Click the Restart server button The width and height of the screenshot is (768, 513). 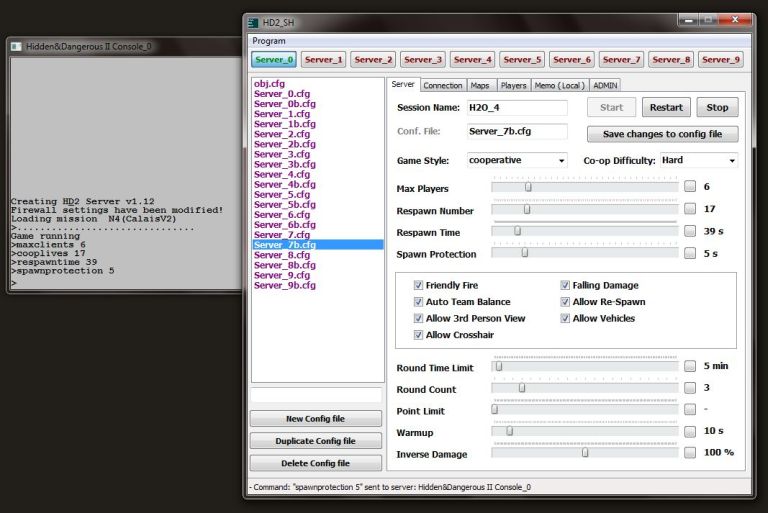pyautogui.click(x=666, y=108)
